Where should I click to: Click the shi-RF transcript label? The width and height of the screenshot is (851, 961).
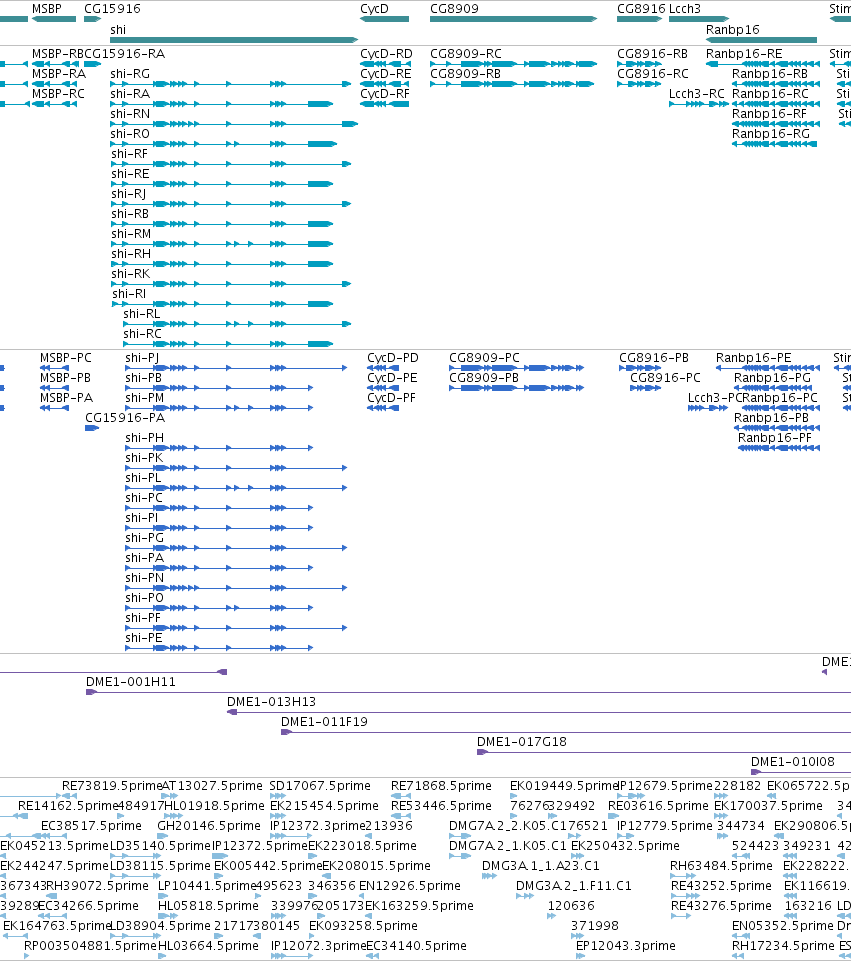(129, 154)
